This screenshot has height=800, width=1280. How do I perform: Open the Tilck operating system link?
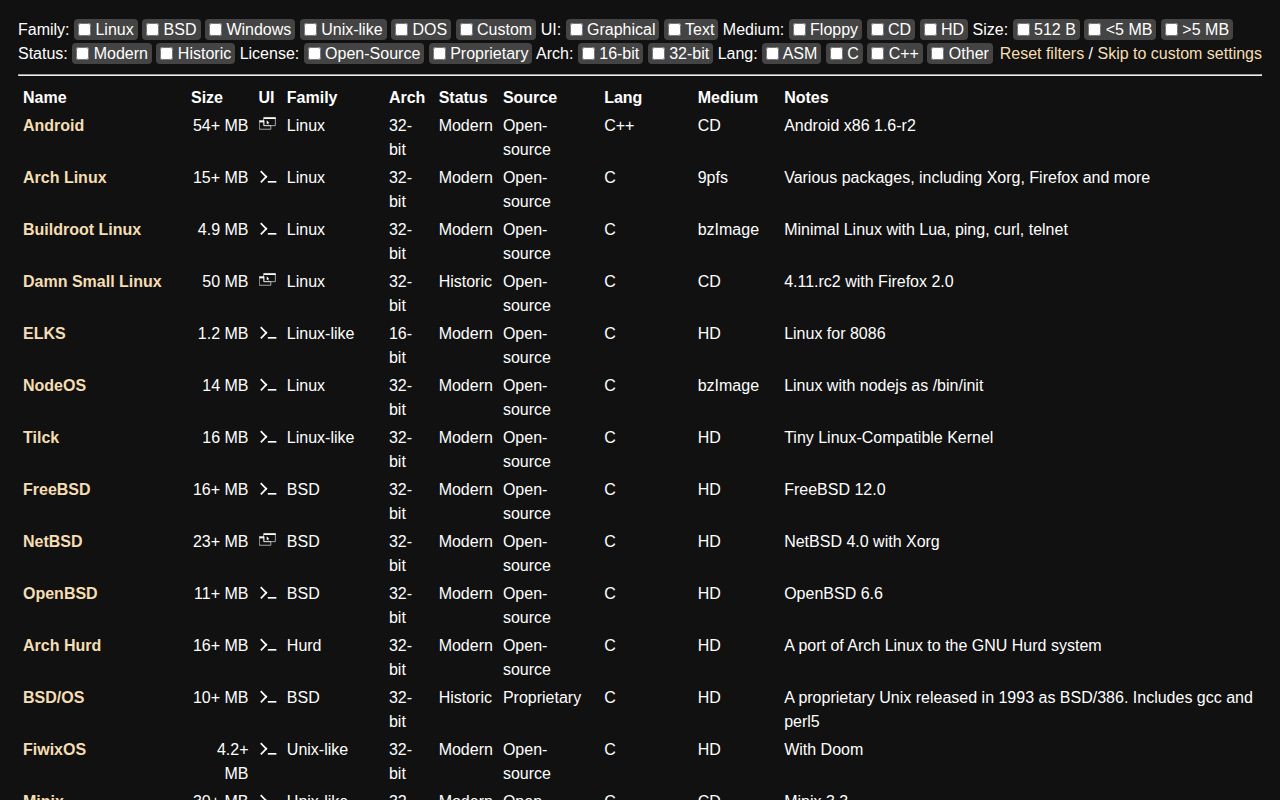point(41,437)
